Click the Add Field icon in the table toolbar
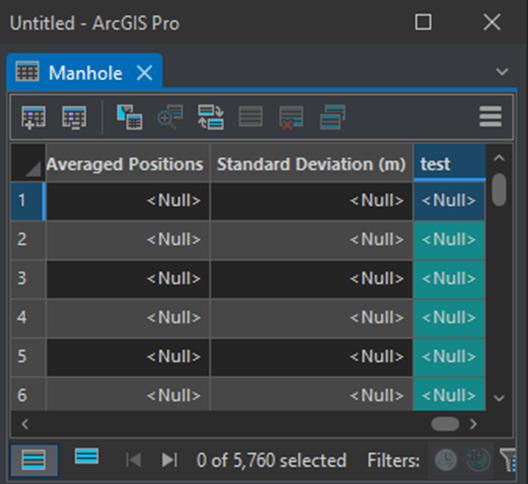The height and width of the screenshot is (484, 528). click(33, 117)
